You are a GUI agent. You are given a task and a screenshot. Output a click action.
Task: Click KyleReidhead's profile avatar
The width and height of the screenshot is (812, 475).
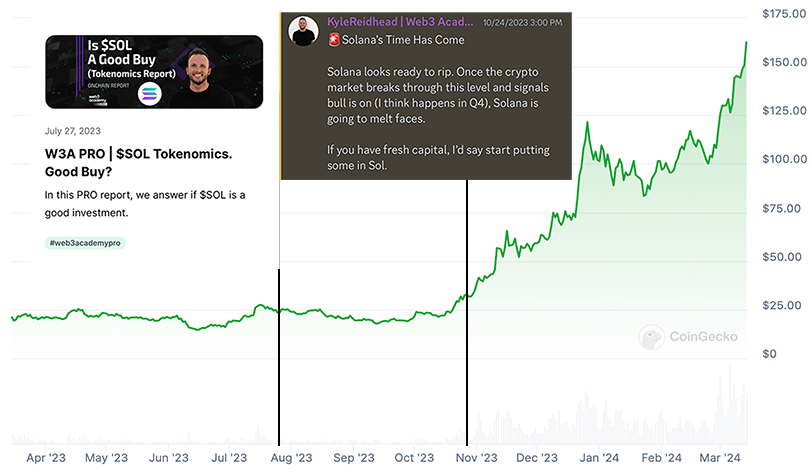pos(304,31)
